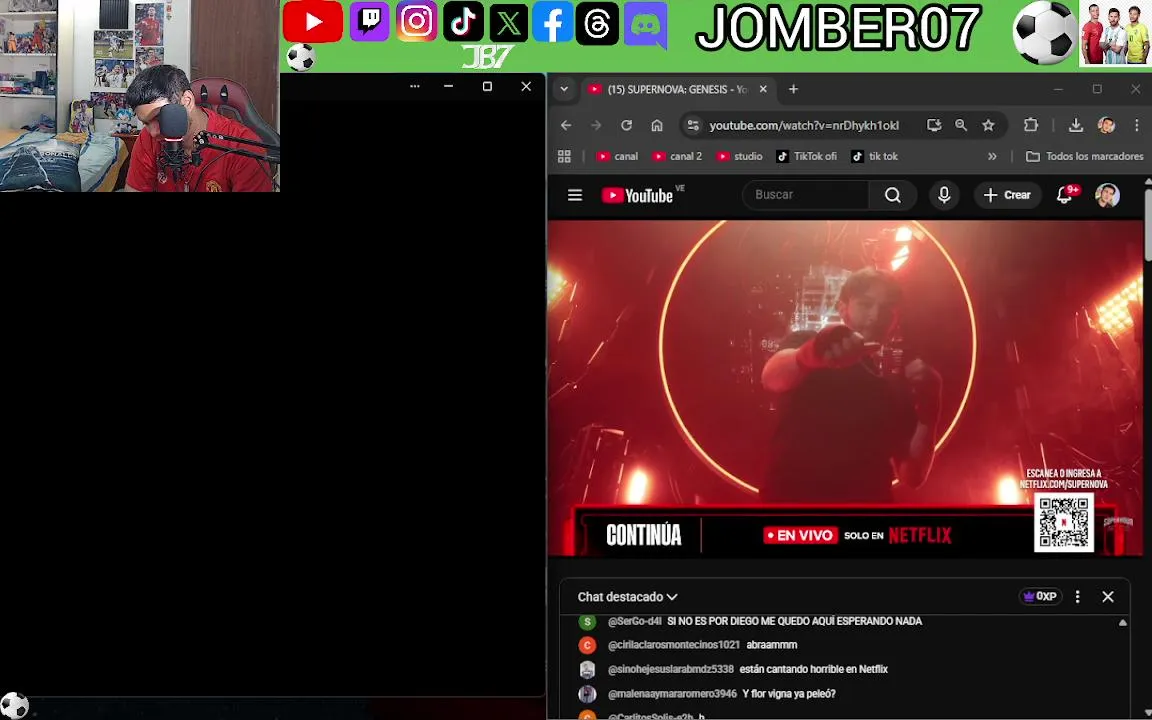Screen dimensions: 1152x720
Task: Open Todos los marcadores folder
Action: click(1084, 156)
